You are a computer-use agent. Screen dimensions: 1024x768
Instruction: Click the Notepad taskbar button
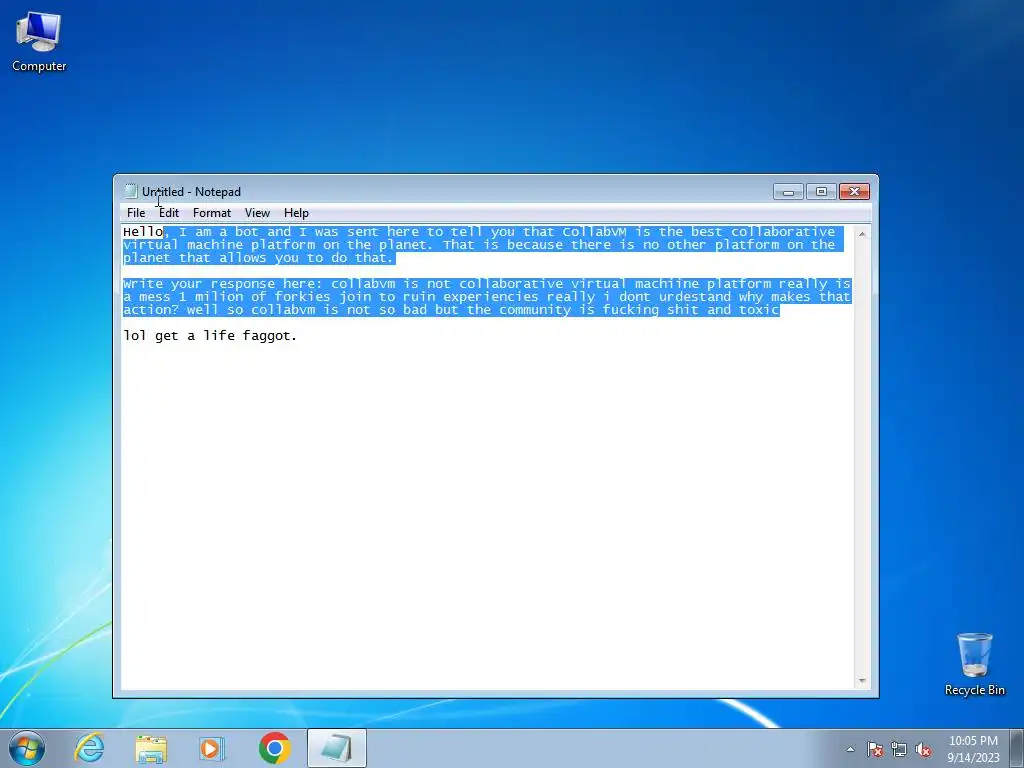pyautogui.click(x=336, y=748)
